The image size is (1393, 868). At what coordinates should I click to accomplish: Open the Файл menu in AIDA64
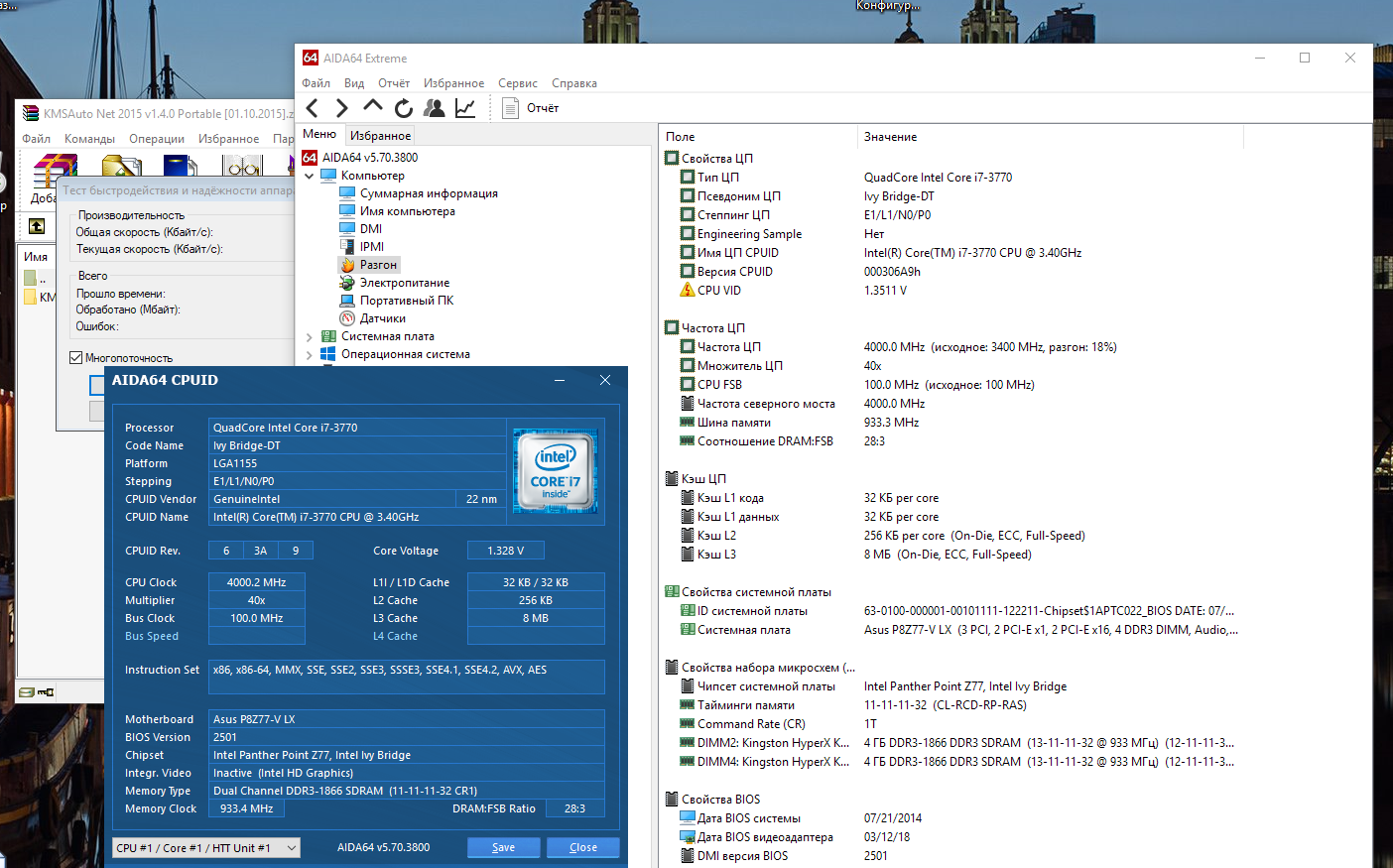tap(317, 83)
